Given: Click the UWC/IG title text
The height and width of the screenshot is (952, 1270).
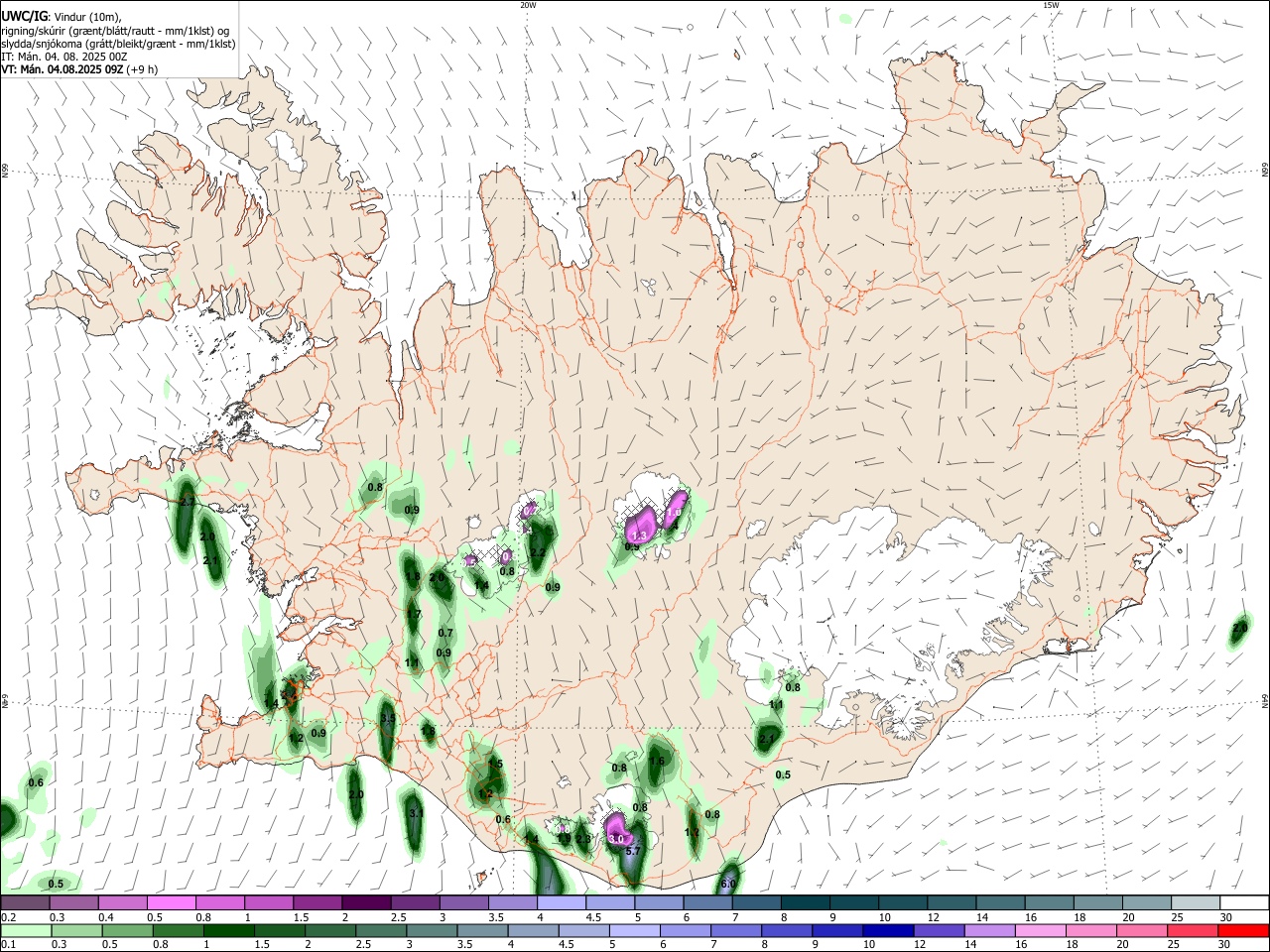Looking at the screenshot, I should pyautogui.click(x=25, y=17).
